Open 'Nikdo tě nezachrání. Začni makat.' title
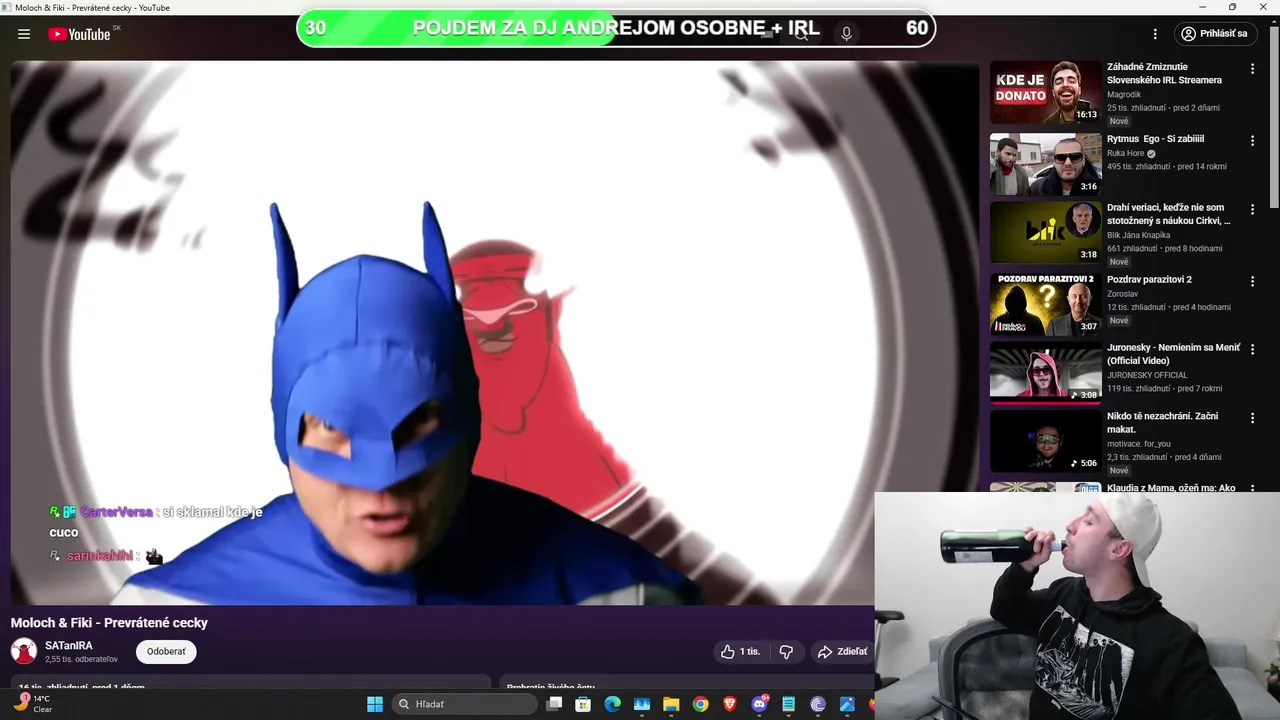 pos(1162,422)
